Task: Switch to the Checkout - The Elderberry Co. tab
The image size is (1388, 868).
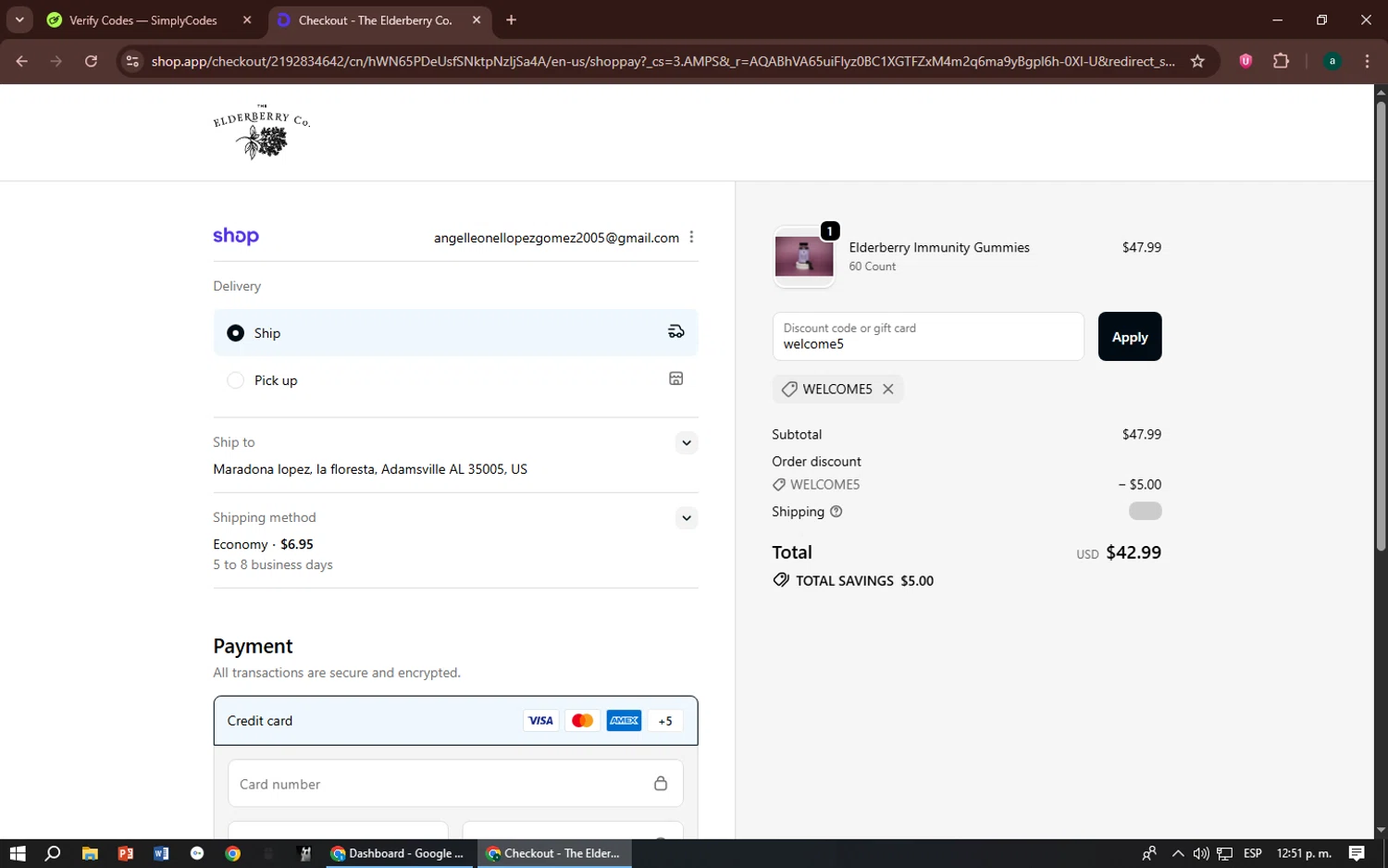Action: point(375,20)
